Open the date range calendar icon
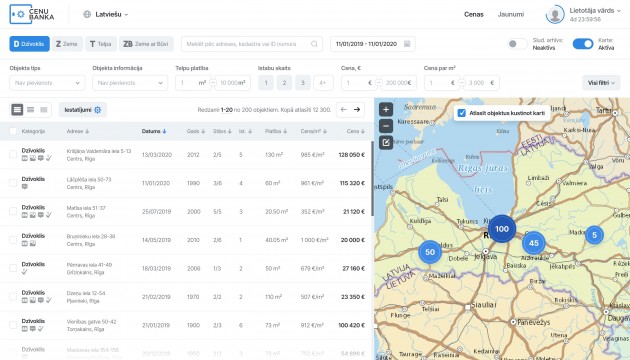The width and height of the screenshot is (630, 360). (407, 44)
